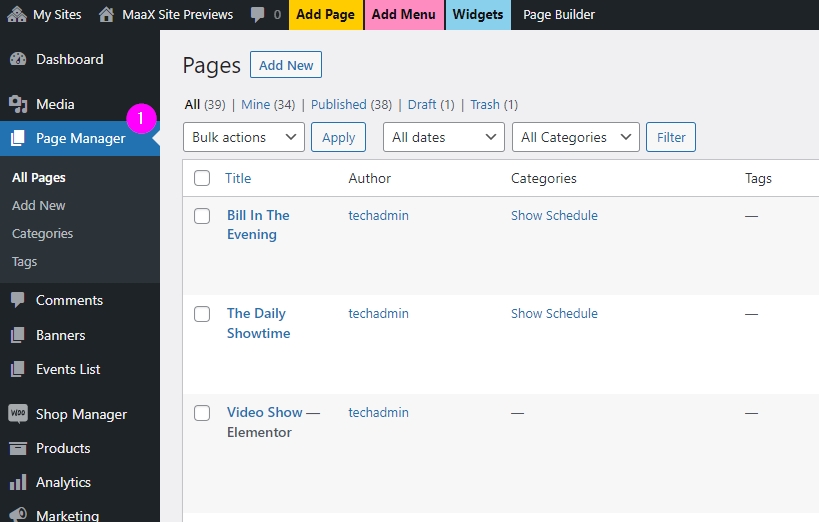Image resolution: width=819 pixels, height=522 pixels.
Task: Click the Tags column header
Action: (x=758, y=178)
